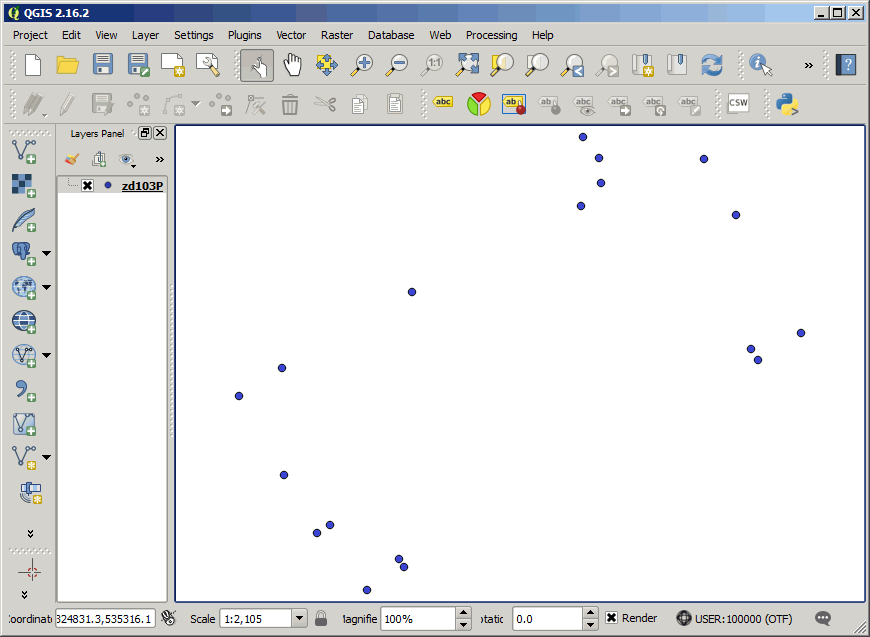Toggle mouse coordinate extents display icon
The width and height of the screenshot is (870, 637).
pyautogui.click(x=169, y=618)
